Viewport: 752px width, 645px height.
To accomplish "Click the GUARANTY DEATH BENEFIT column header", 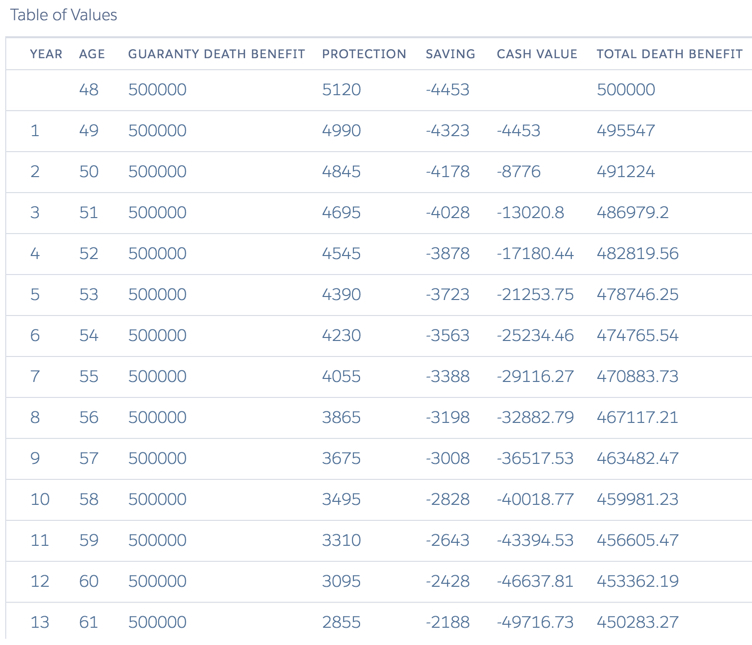I will 216,54.
